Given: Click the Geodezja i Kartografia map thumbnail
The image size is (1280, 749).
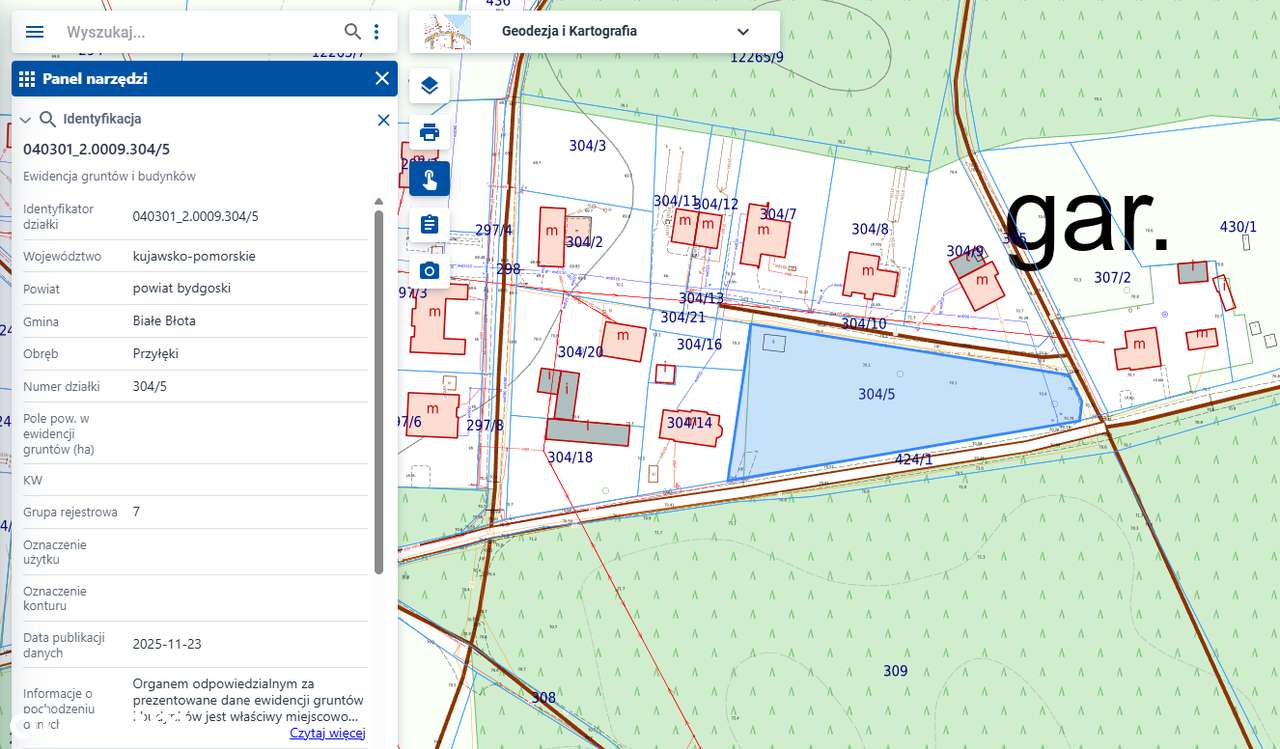Looking at the screenshot, I should tap(447, 31).
